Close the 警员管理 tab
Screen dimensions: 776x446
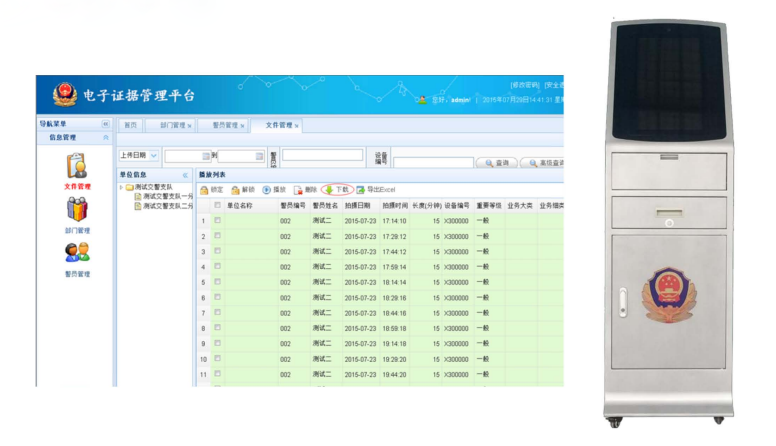(242, 126)
